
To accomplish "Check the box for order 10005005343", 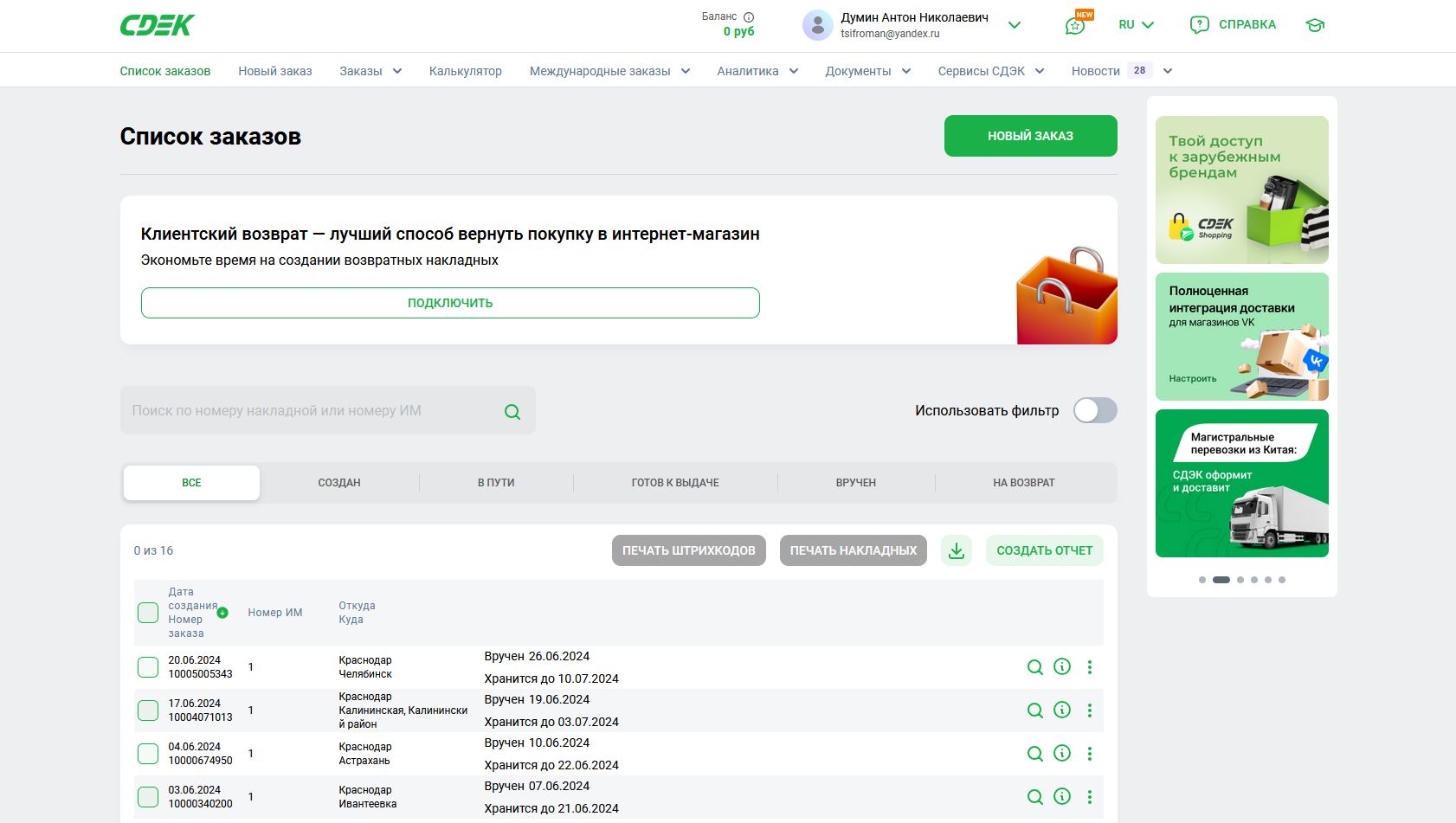I will [148, 667].
